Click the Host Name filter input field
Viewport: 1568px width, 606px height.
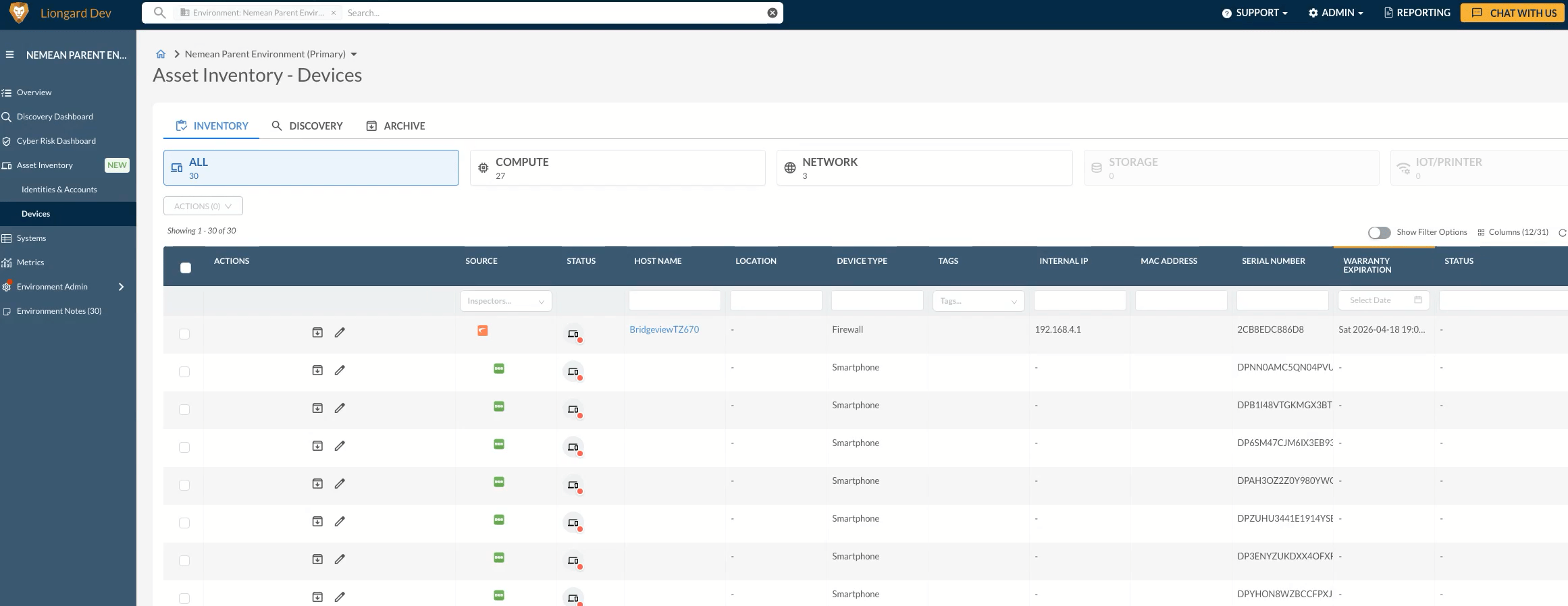coord(674,300)
